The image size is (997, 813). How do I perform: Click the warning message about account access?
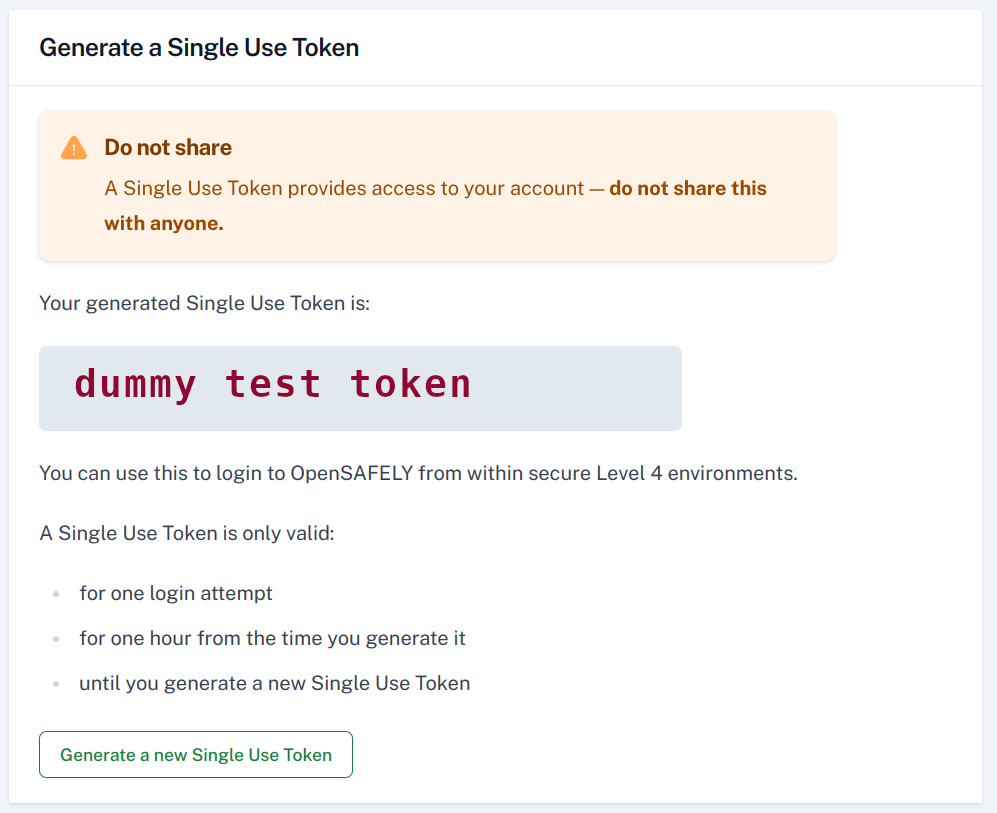tap(435, 205)
